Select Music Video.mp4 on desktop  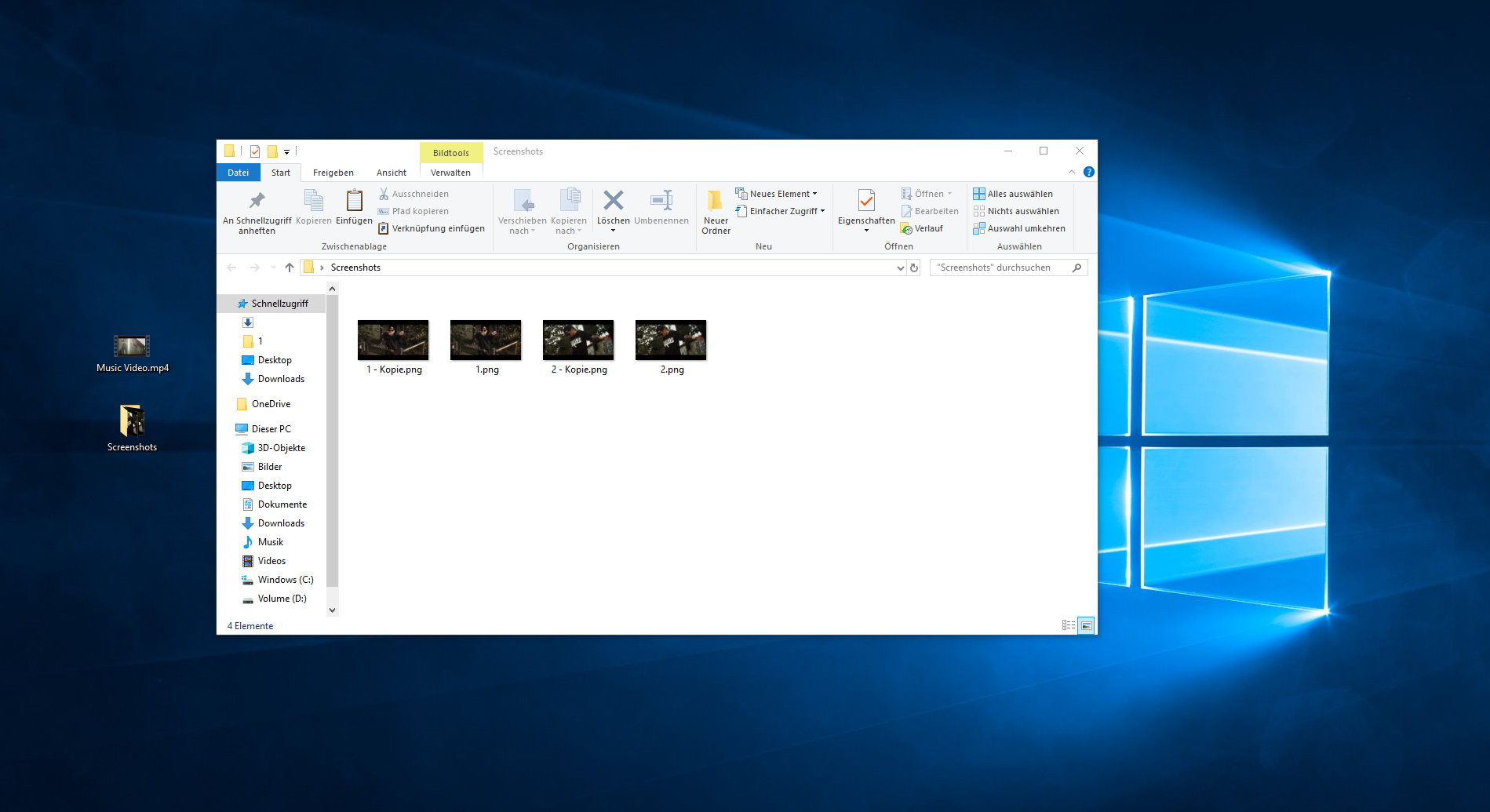coord(132,354)
